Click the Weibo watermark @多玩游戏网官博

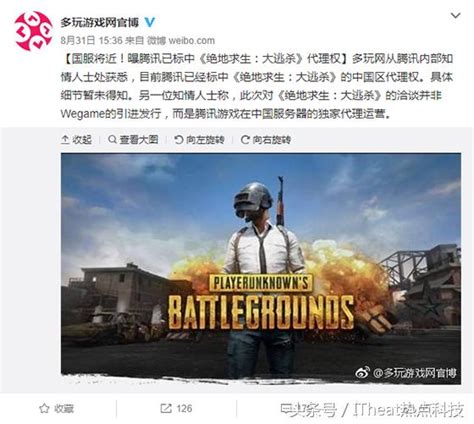point(406,373)
